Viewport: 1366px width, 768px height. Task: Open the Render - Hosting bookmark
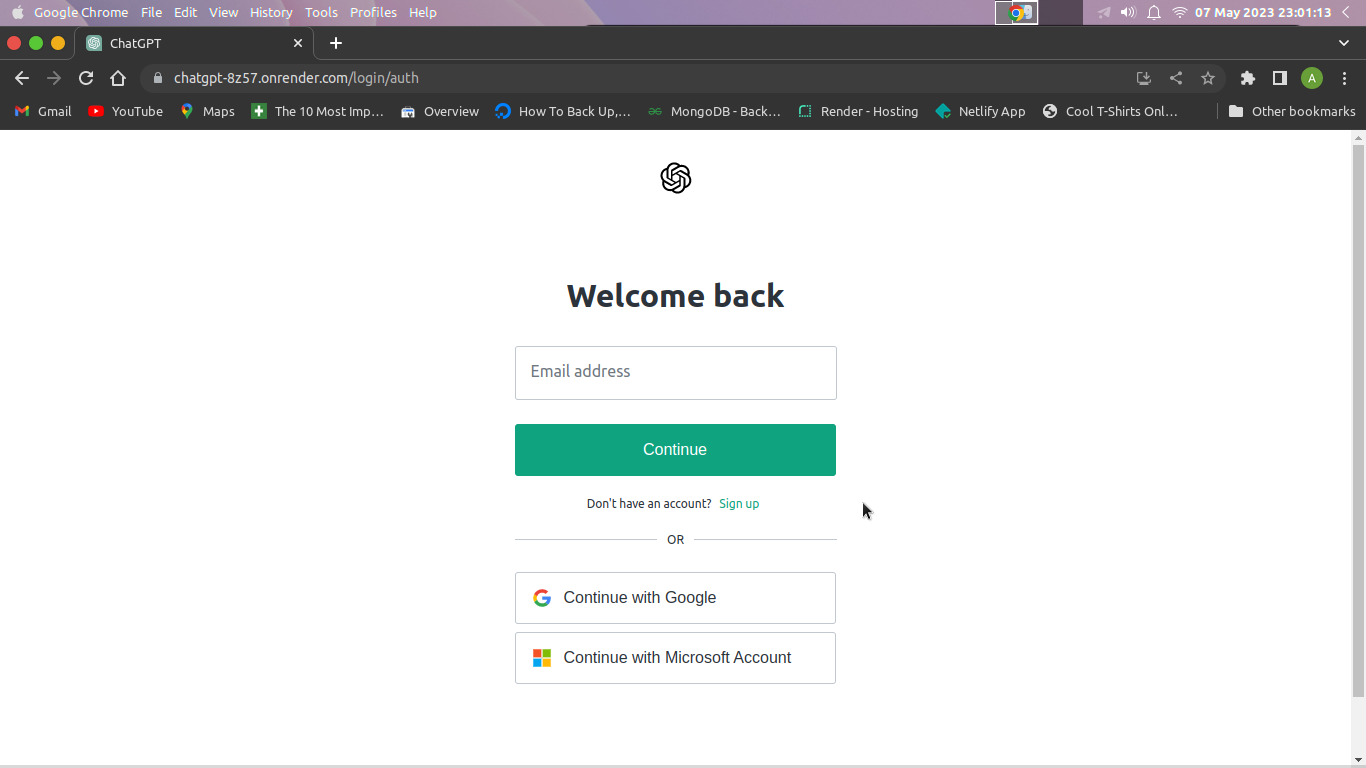click(x=858, y=111)
